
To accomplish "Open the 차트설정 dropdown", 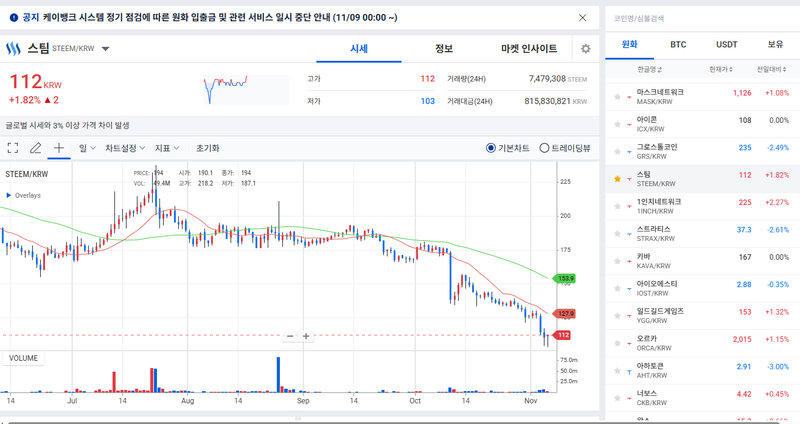I will coord(125,148).
